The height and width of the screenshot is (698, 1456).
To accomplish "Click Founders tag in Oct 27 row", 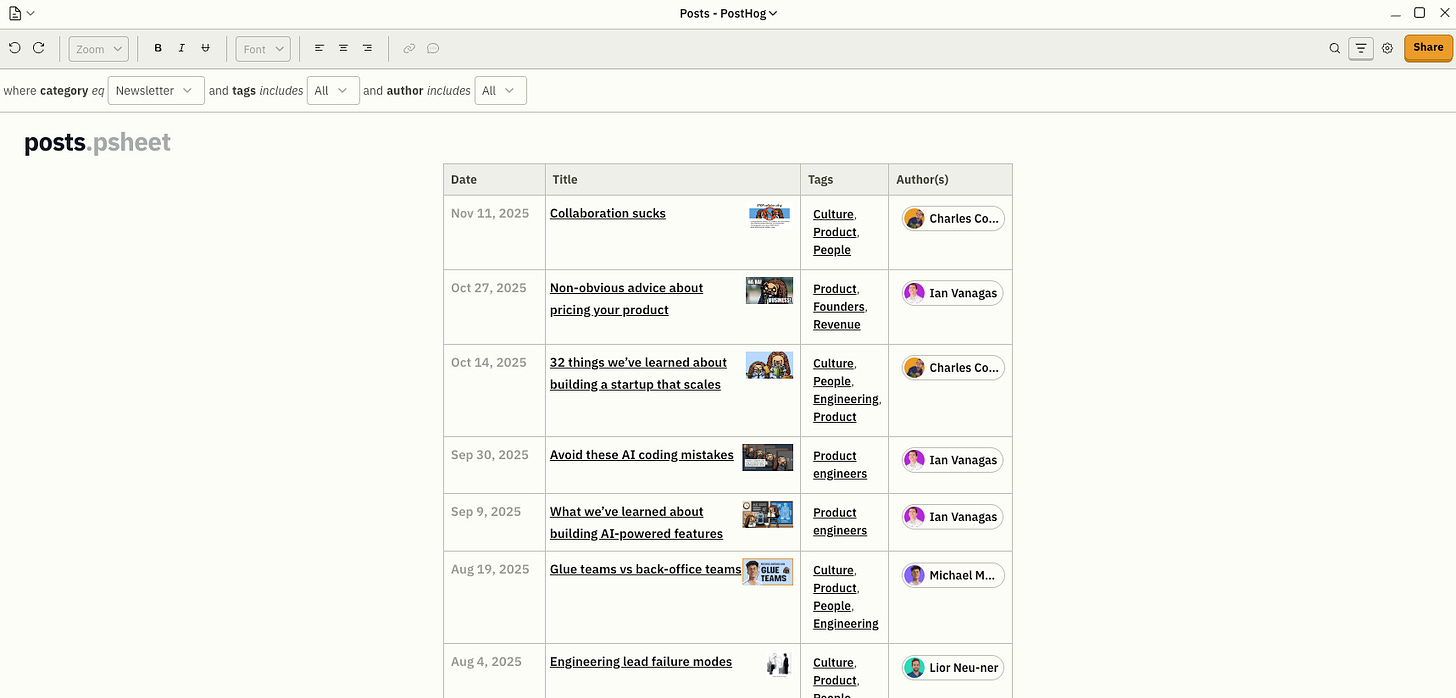I will 838,307.
